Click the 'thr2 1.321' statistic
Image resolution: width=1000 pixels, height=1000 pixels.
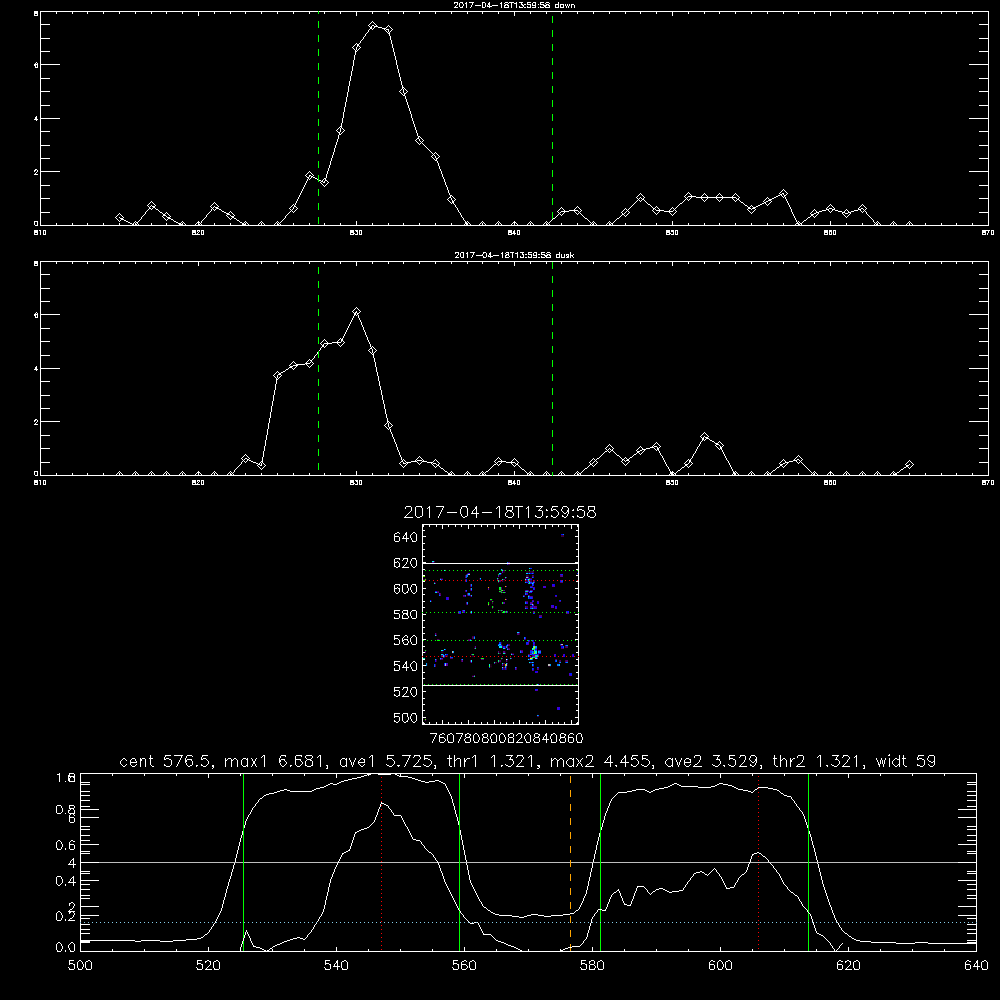(x=819, y=761)
